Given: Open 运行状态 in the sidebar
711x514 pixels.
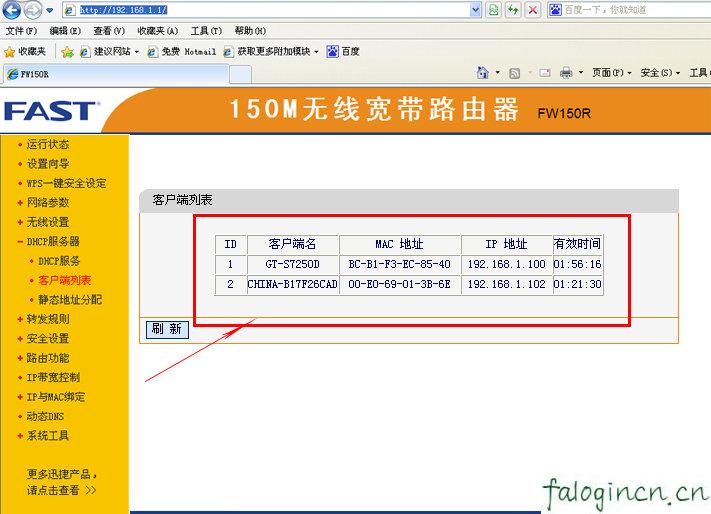Looking at the screenshot, I should point(48,145).
